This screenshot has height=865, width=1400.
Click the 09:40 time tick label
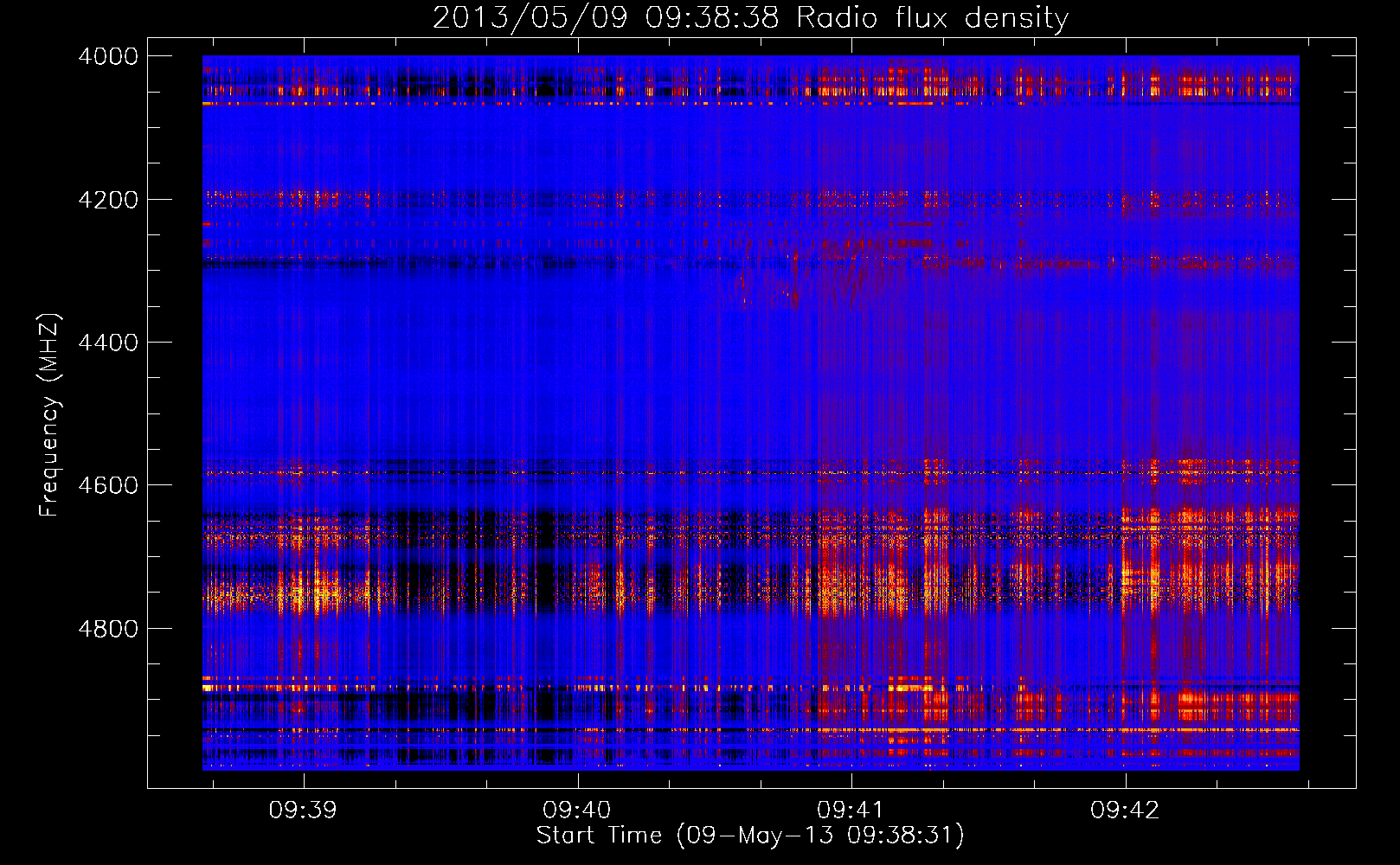[x=577, y=811]
